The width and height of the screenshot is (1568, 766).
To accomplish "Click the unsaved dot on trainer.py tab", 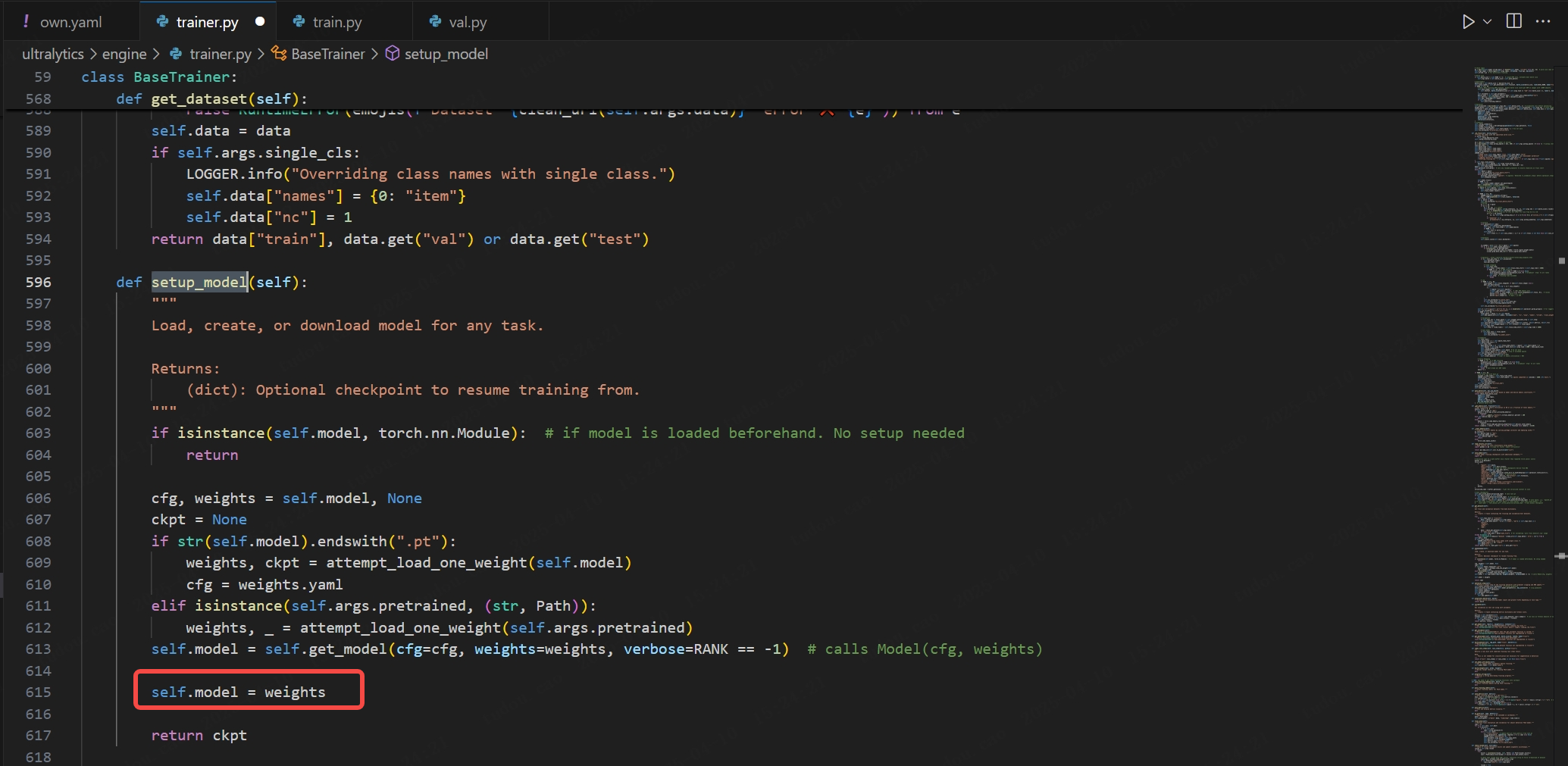I will click(x=260, y=22).
